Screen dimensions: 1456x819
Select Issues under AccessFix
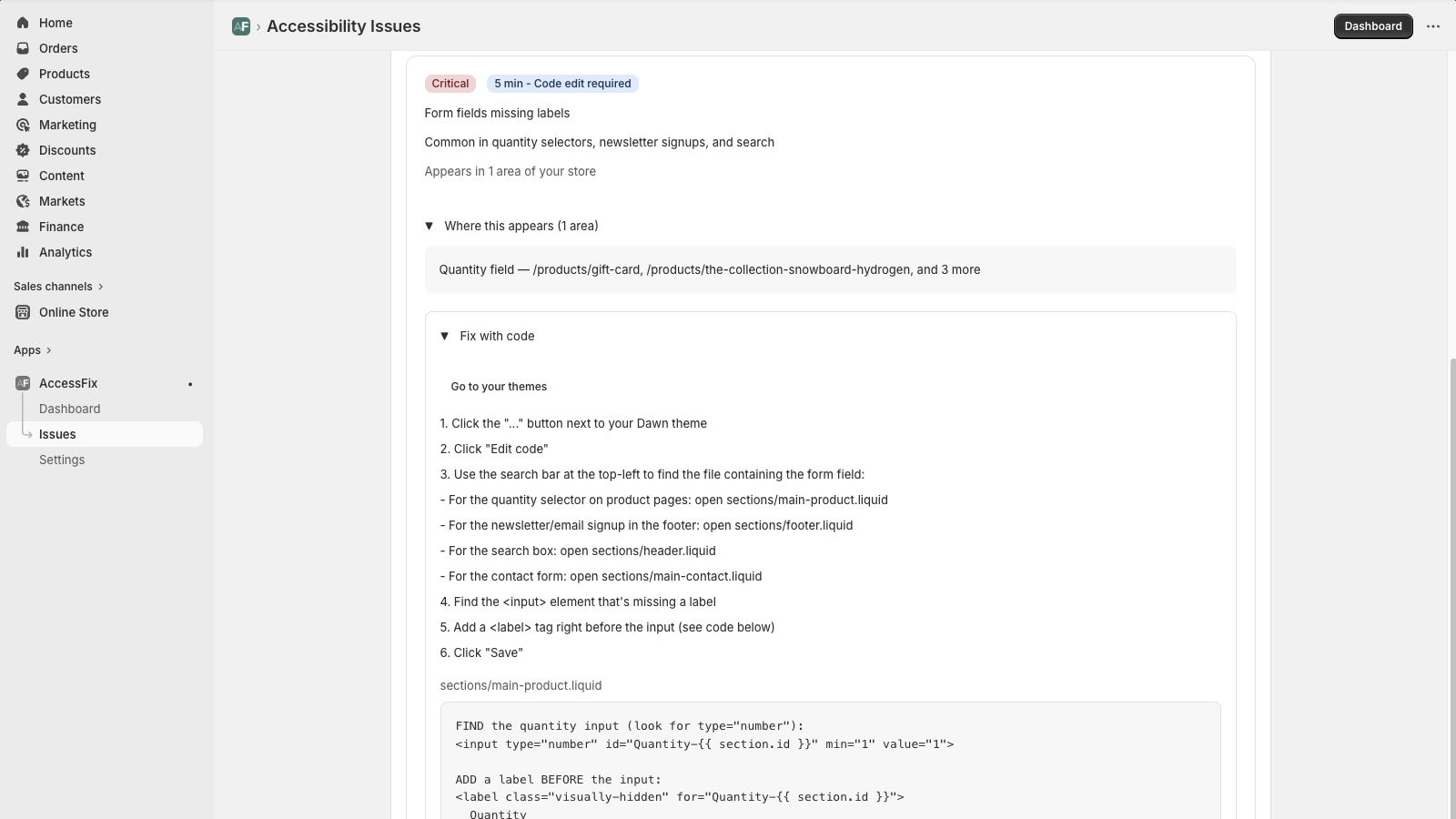tap(57, 434)
